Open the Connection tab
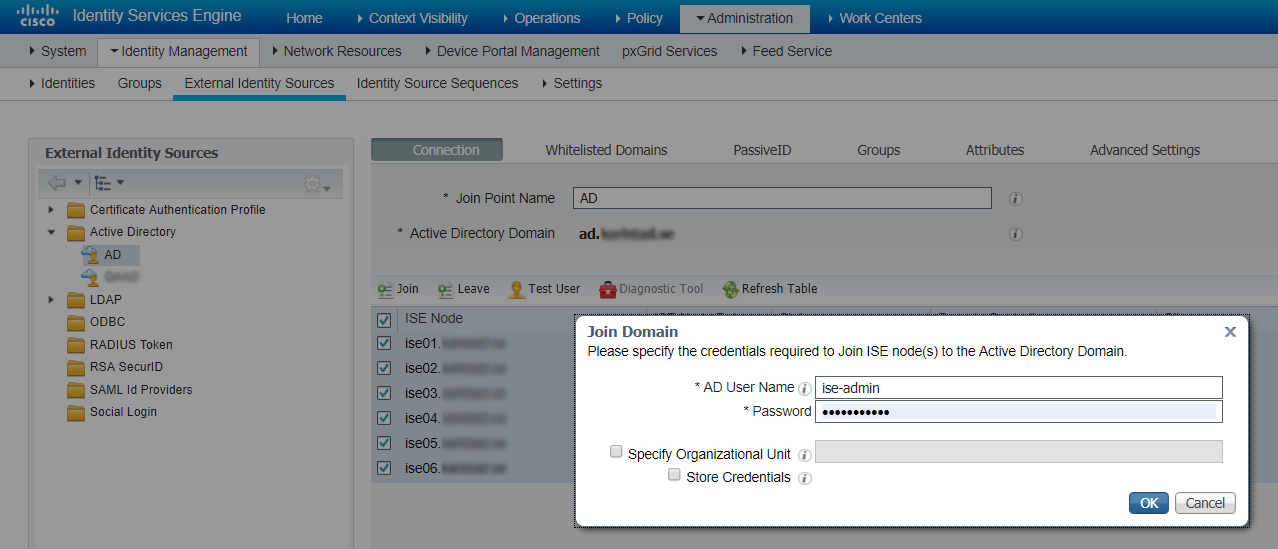 pos(437,150)
